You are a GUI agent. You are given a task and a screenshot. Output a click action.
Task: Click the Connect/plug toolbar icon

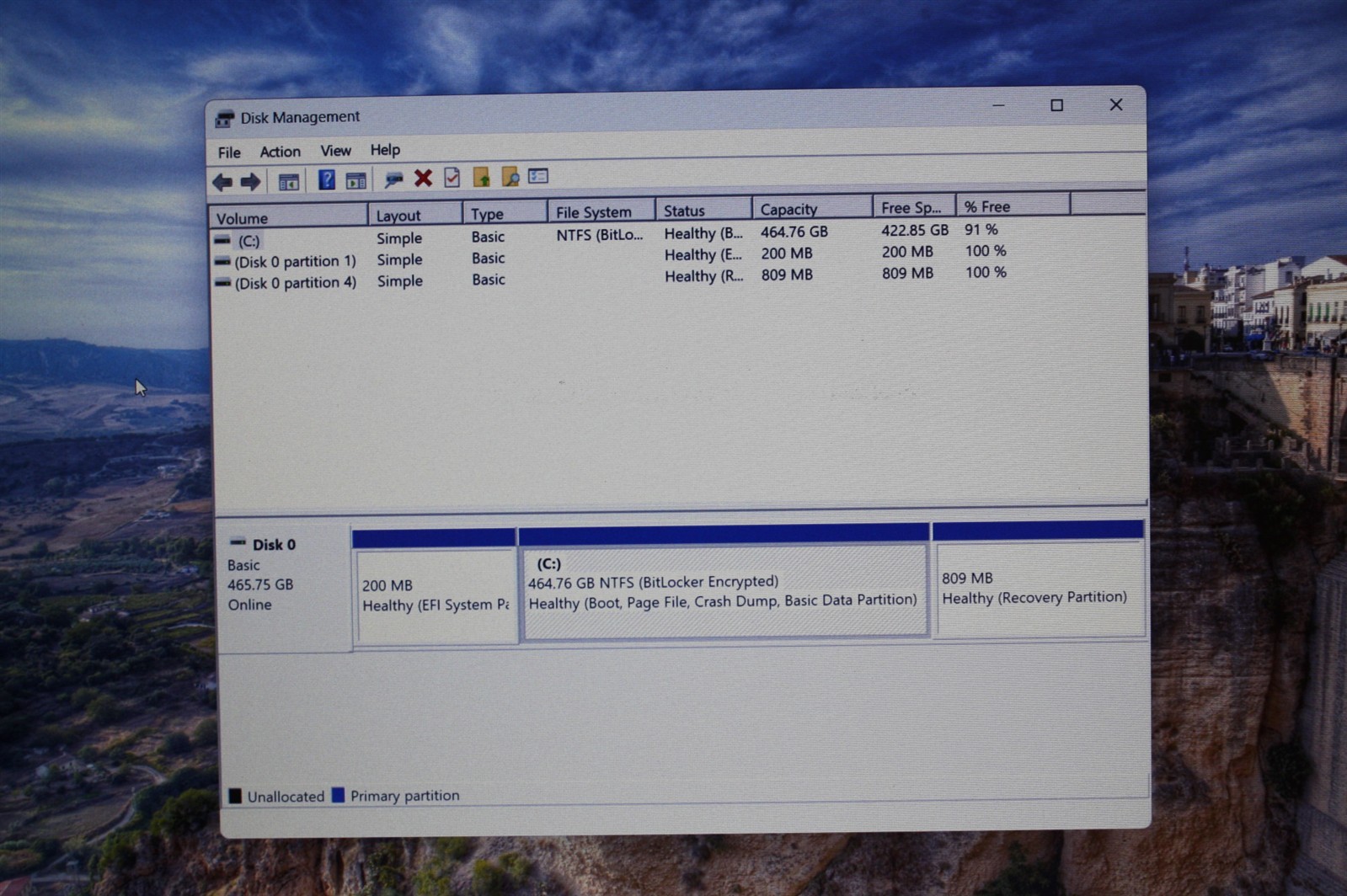(x=393, y=179)
